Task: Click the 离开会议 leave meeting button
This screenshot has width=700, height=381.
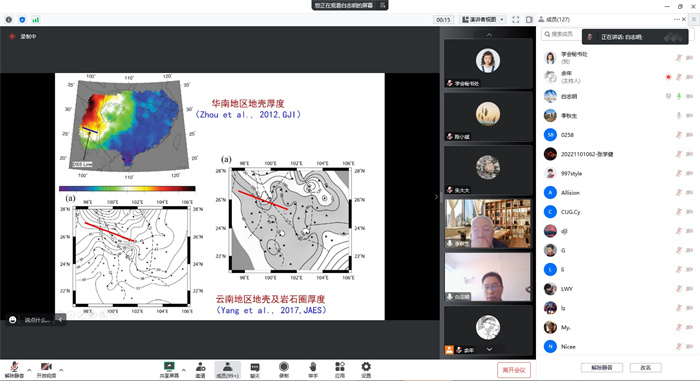Action: pyautogui.click(x=513, y=370)
